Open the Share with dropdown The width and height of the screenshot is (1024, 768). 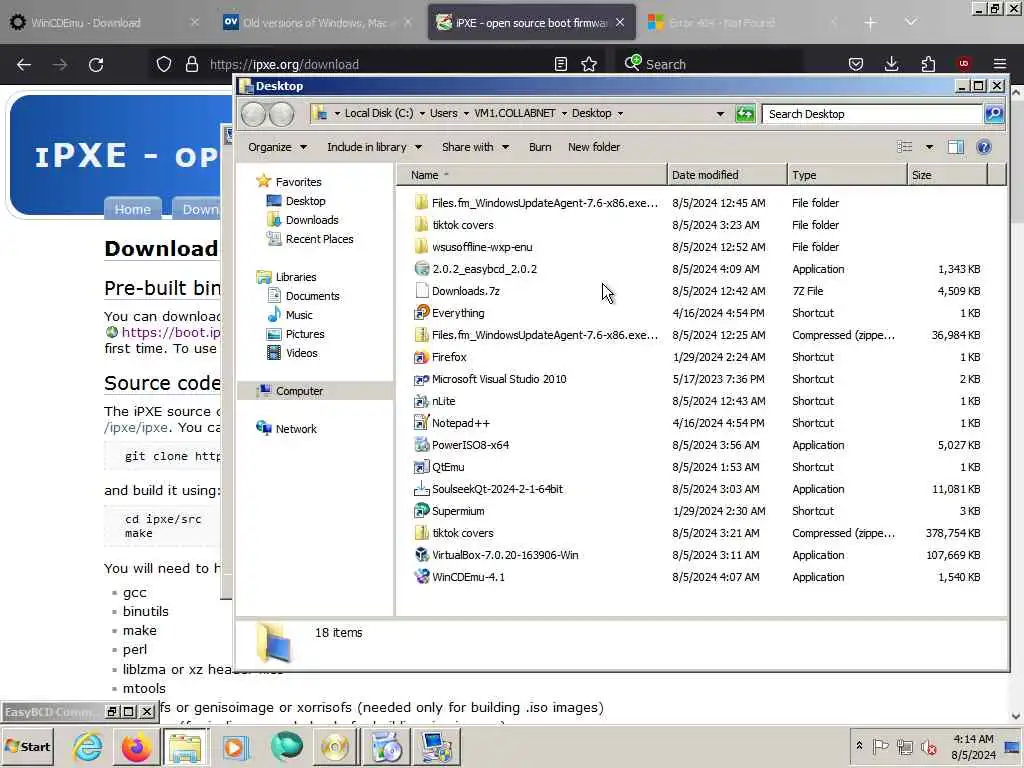click(475, 147)
